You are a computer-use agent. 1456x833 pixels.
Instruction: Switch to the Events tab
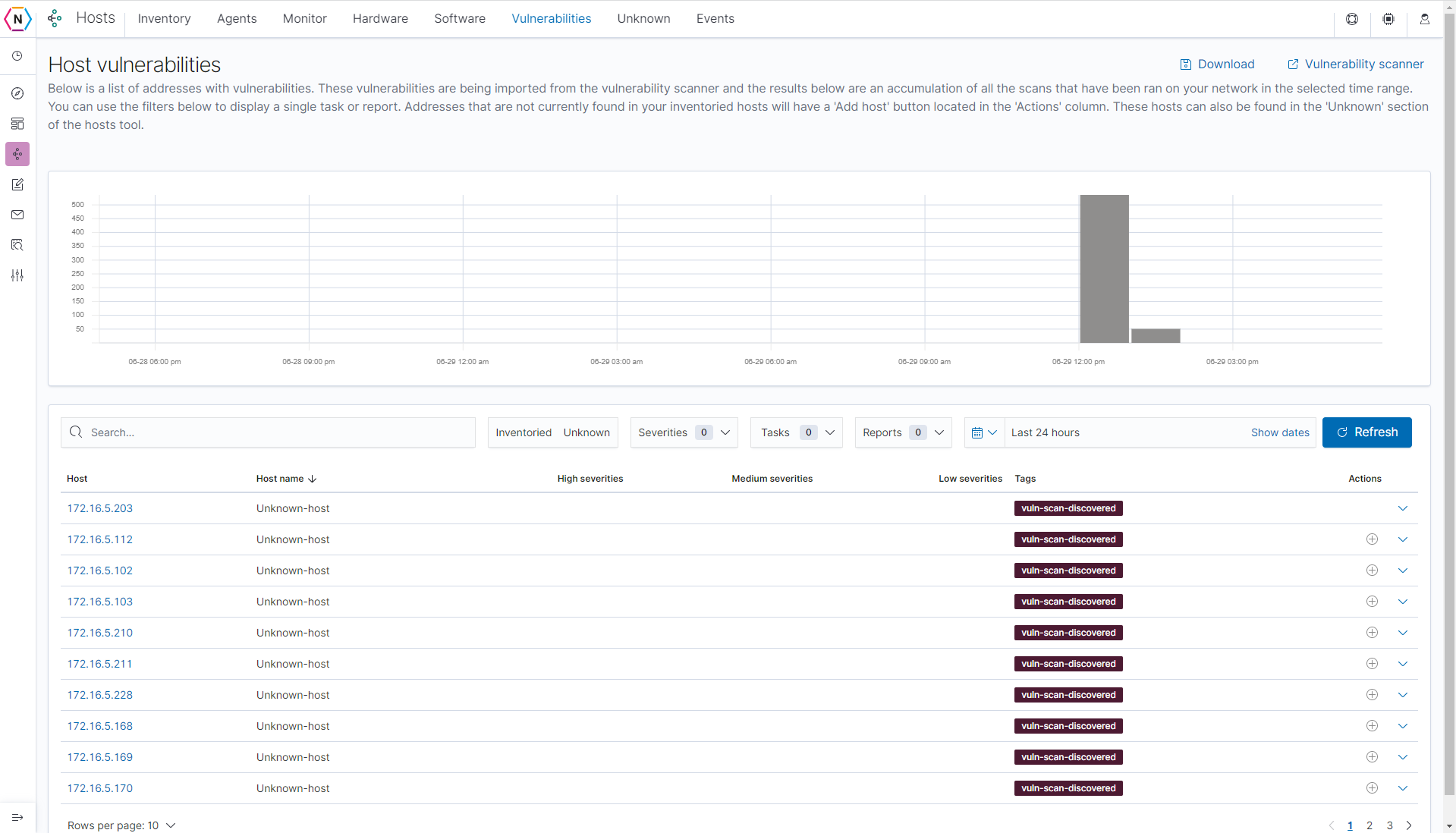point(715,19)
